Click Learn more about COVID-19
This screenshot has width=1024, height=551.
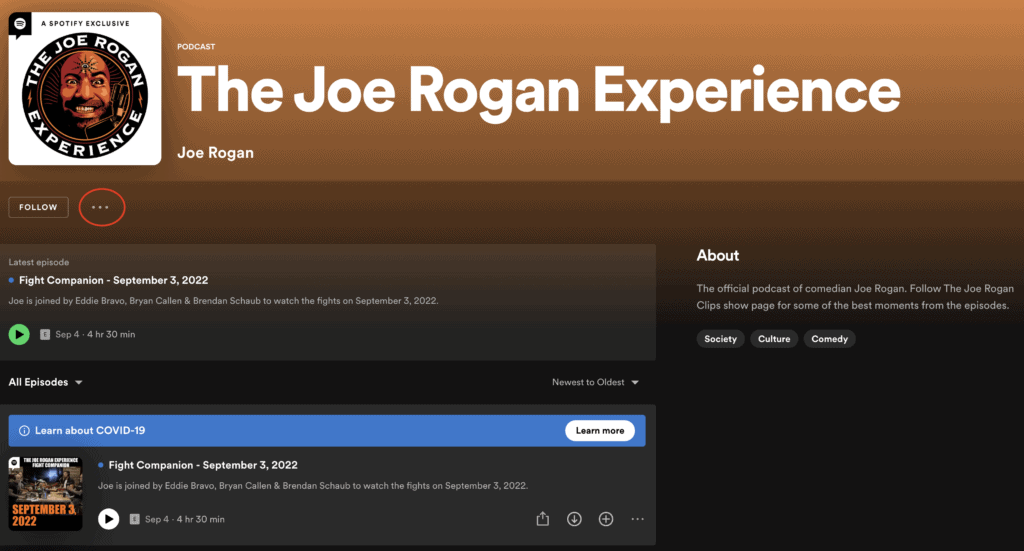(x=600, y=431)
